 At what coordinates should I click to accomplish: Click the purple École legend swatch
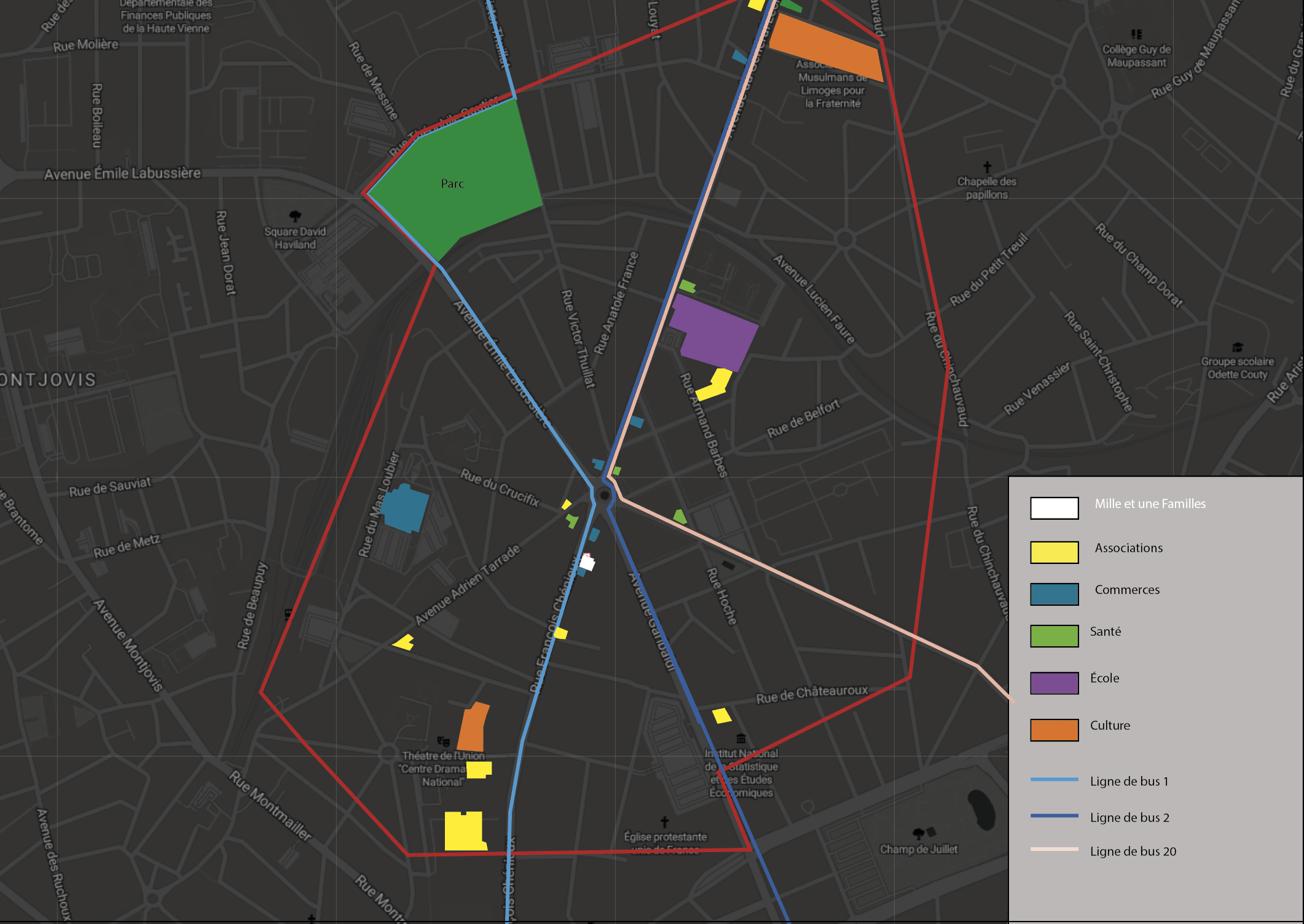[x=1054, y=683]
